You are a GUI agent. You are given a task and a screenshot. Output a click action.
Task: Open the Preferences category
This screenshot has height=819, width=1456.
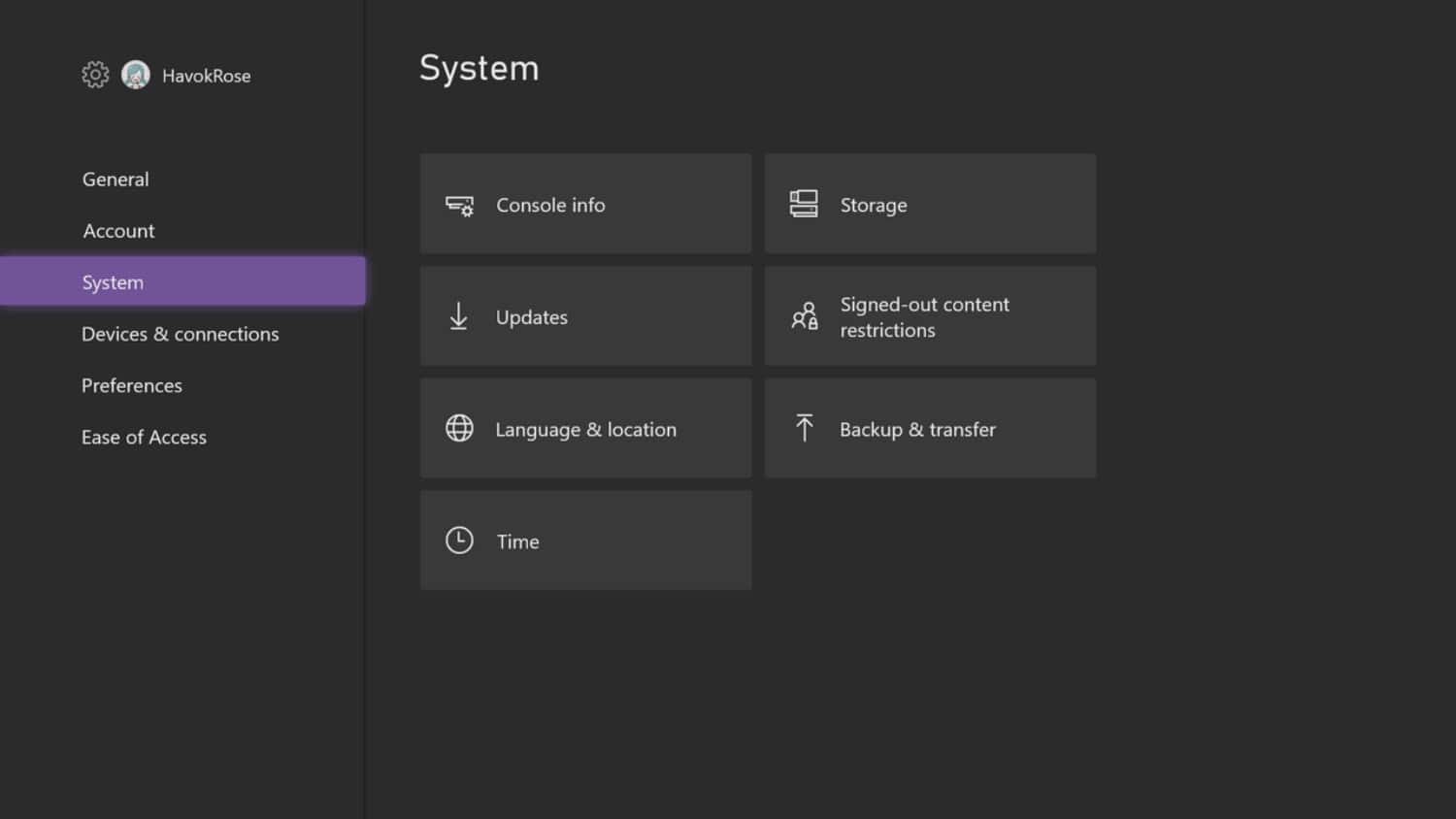[x=132, y=385]
